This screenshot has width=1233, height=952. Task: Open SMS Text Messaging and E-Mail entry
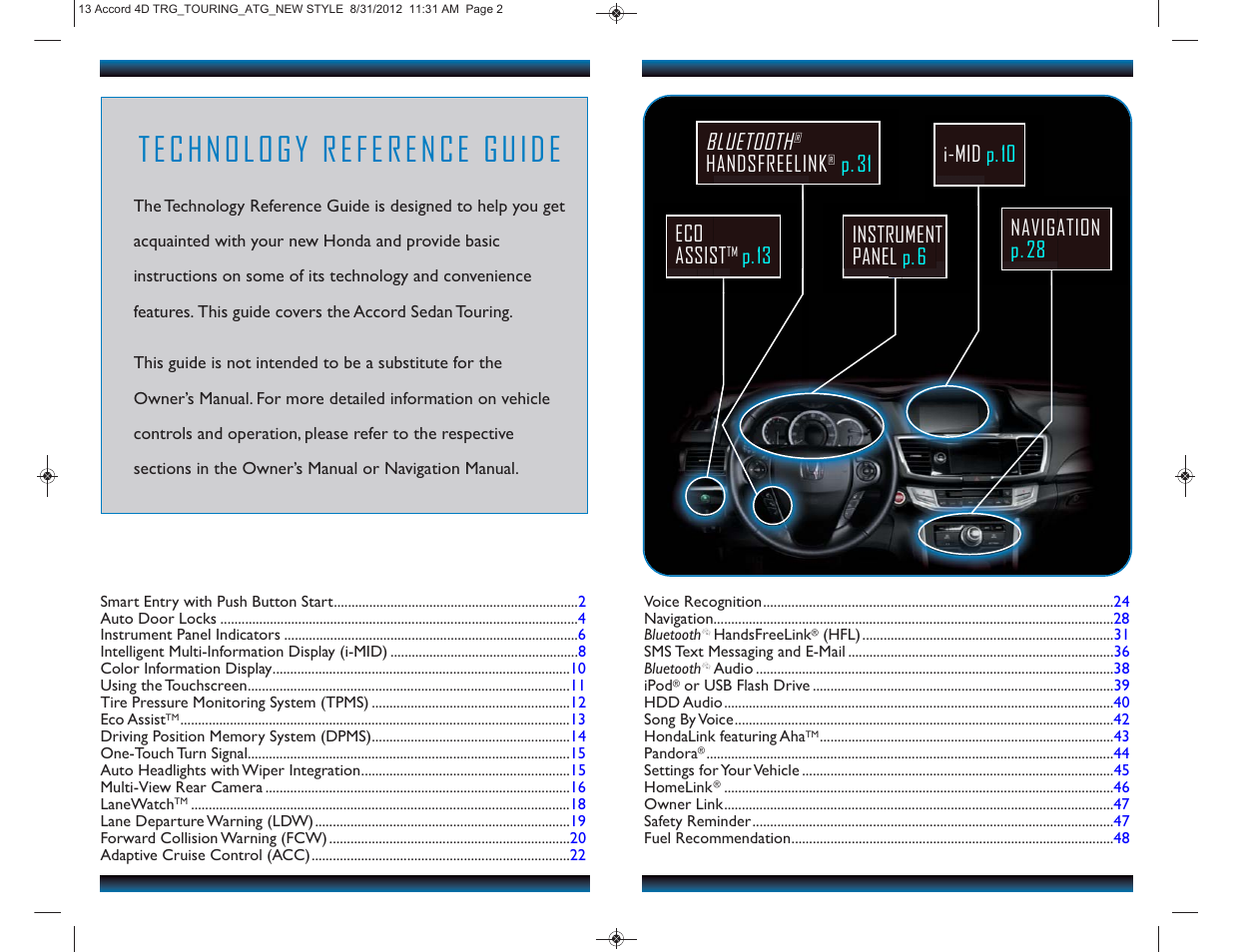coord(887,652)
